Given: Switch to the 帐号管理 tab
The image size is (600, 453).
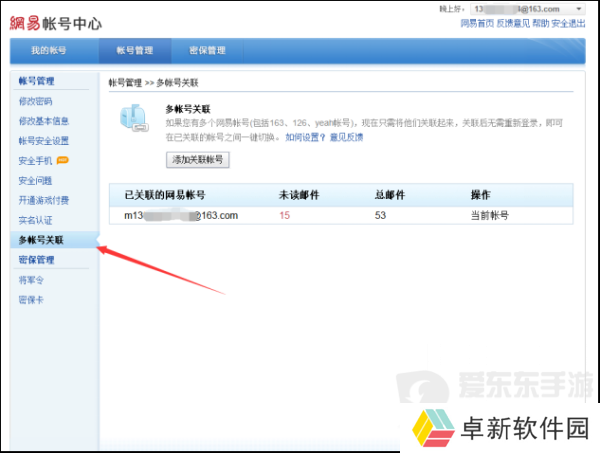Looking at the screenshot, I should [x=135, y=51].
